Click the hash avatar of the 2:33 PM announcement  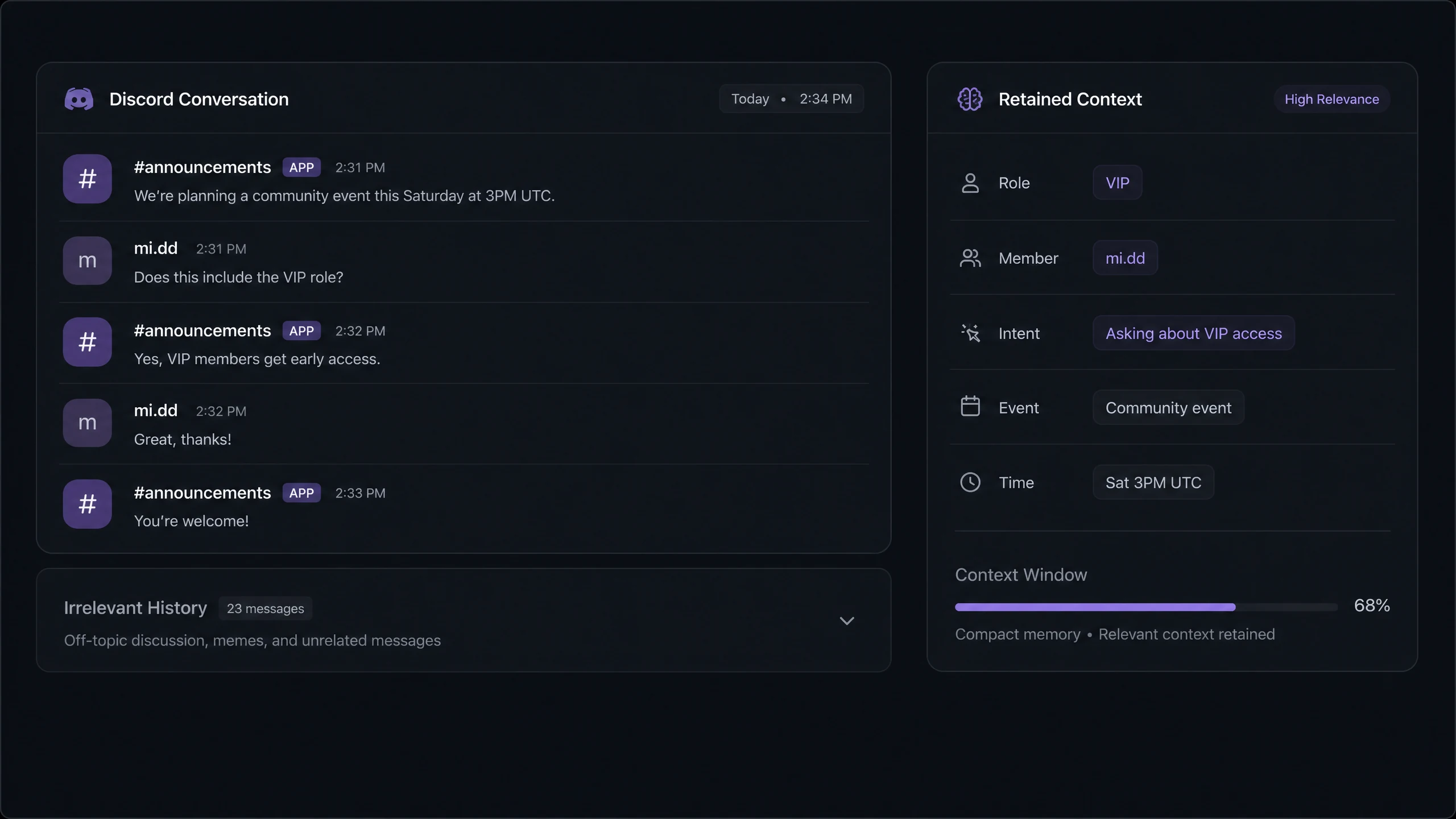[87, 504]
